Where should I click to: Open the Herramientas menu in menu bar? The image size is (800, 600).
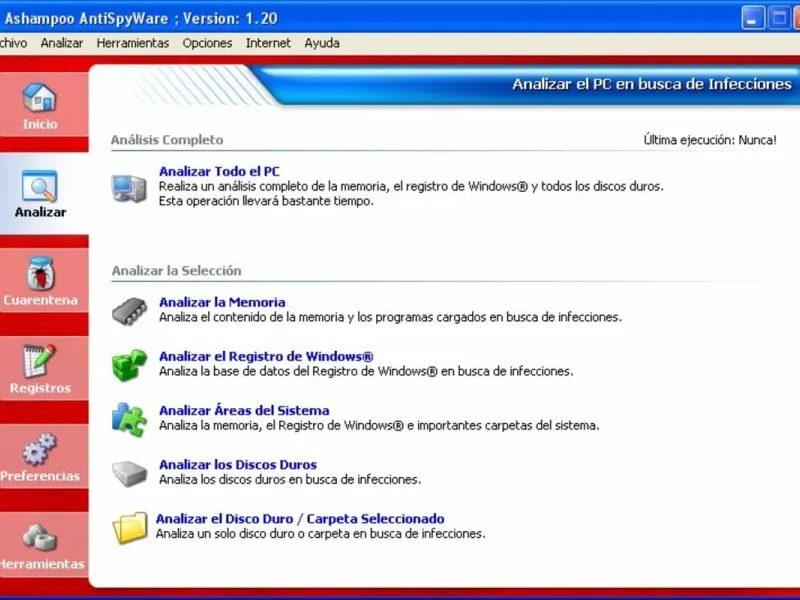coord(133,43)
